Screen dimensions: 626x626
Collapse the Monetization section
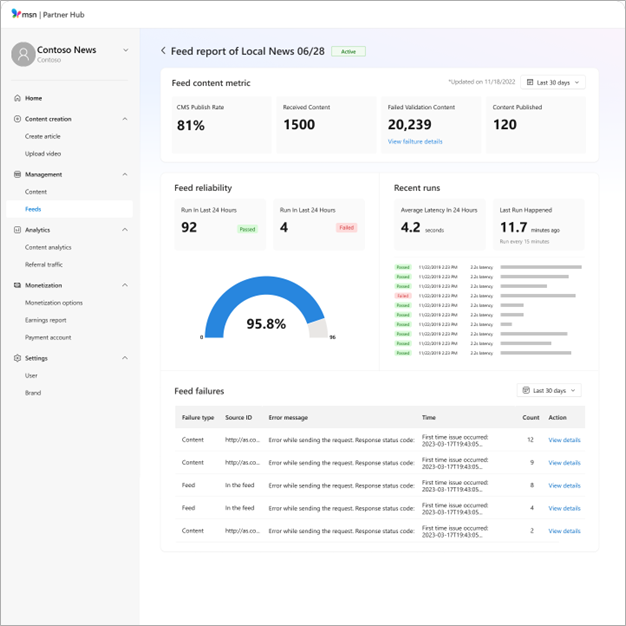(125, 285)
